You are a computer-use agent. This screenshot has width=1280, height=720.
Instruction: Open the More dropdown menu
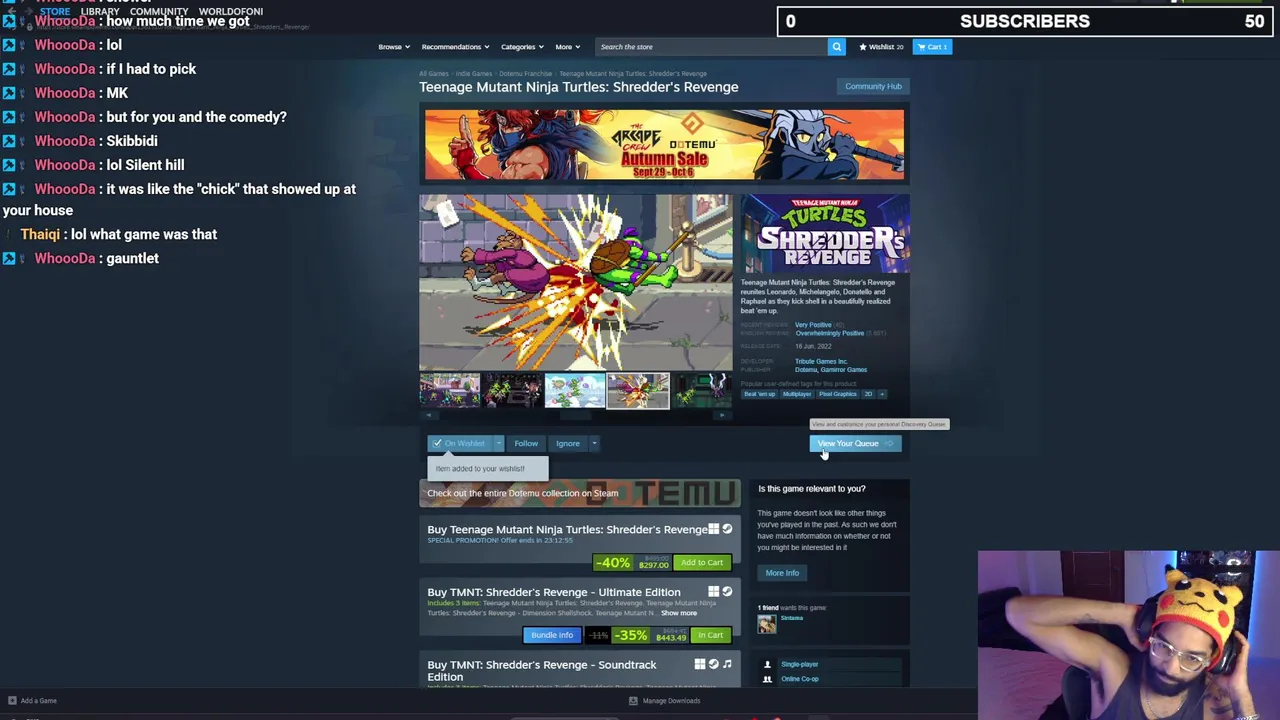tap(567, 47)
